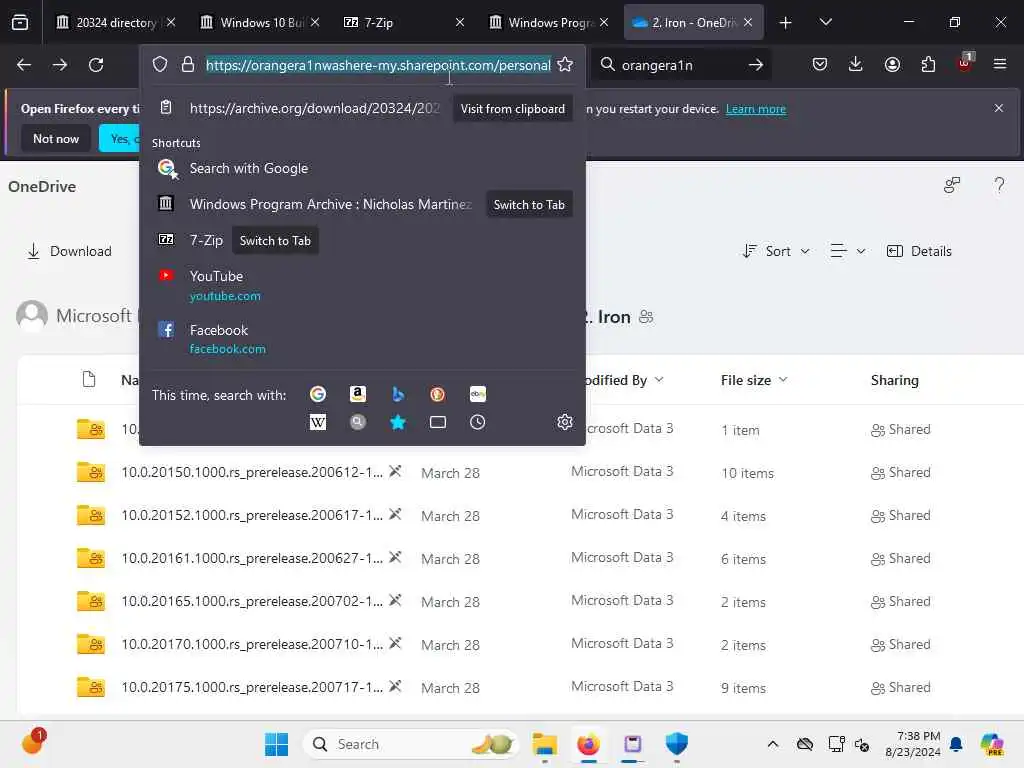
Task: Switch to the Windows 10 Build tab
Action: click(x=261, y=22)
